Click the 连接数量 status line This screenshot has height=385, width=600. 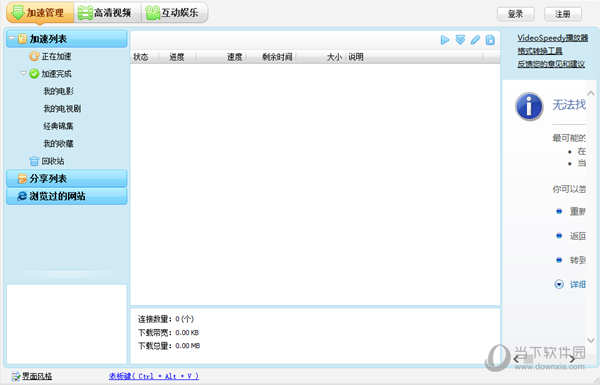pyautogui.click(x=166, y=319)
